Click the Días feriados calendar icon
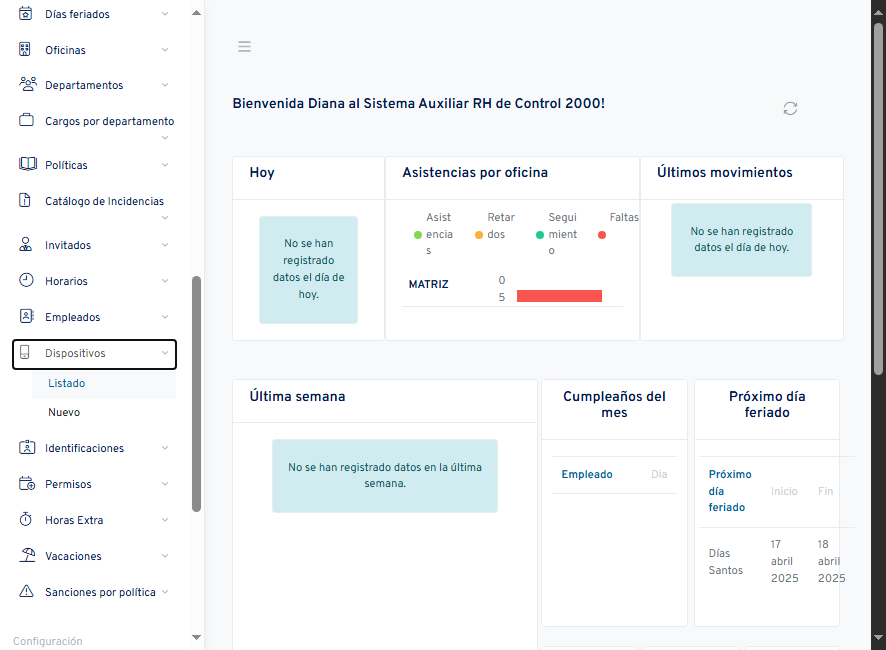The image size is (886, 650). pyautogui.click(x=25, y=14)
